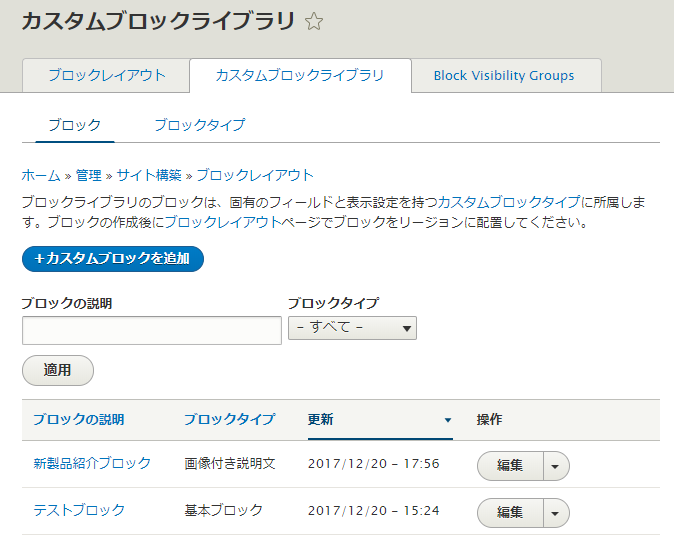
Task: Click the favorite star icon beside page title
Action: click(314, 22)
